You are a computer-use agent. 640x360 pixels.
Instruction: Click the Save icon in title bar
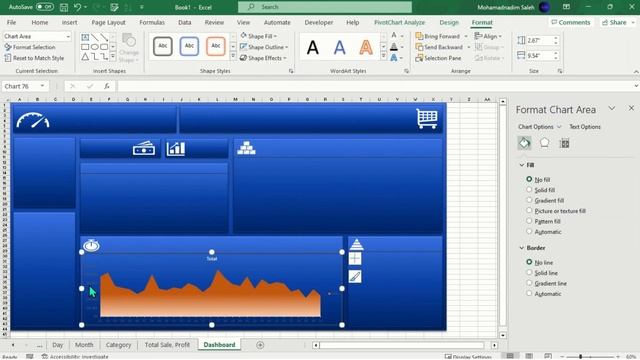[64, 7]
